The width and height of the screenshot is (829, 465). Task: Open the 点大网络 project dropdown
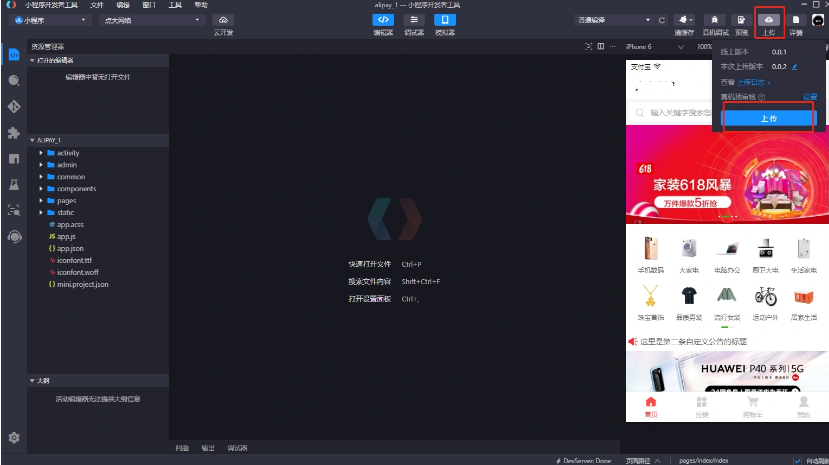click(x=151, y=20)
